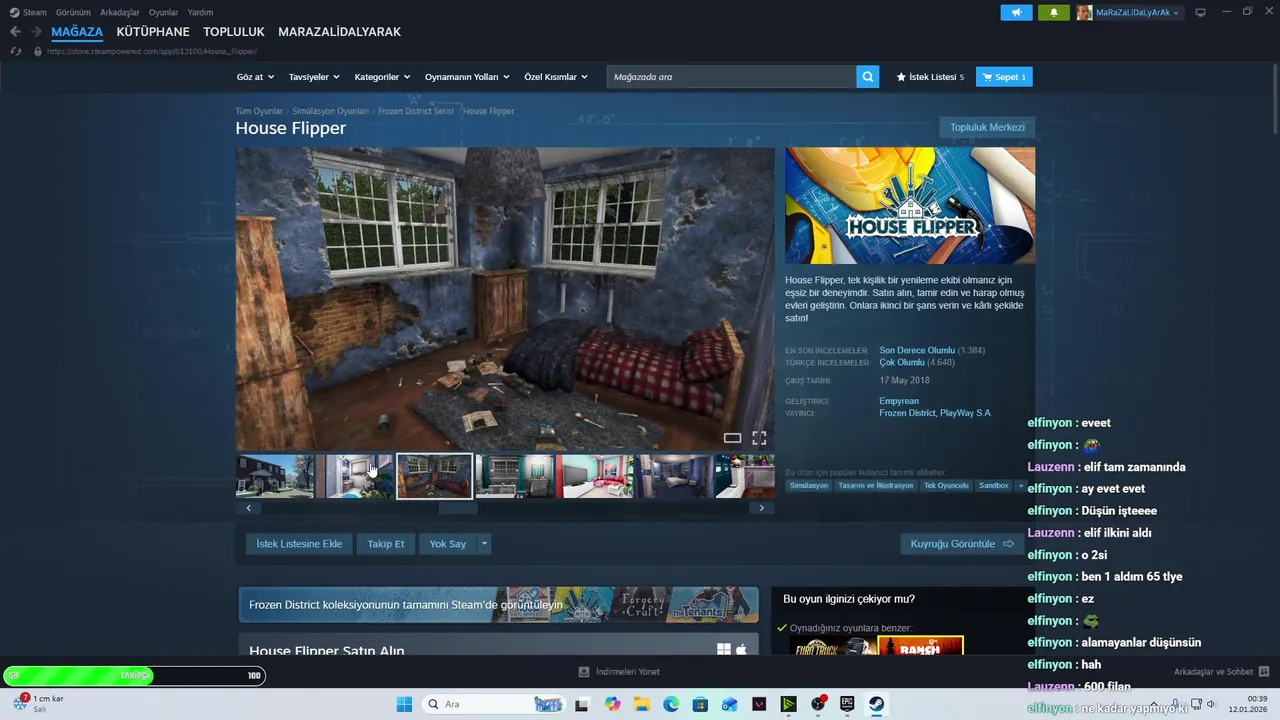1280x720 pixels.
Task: Expand the Kategoriler dropdown
Action: coord(382,77)
